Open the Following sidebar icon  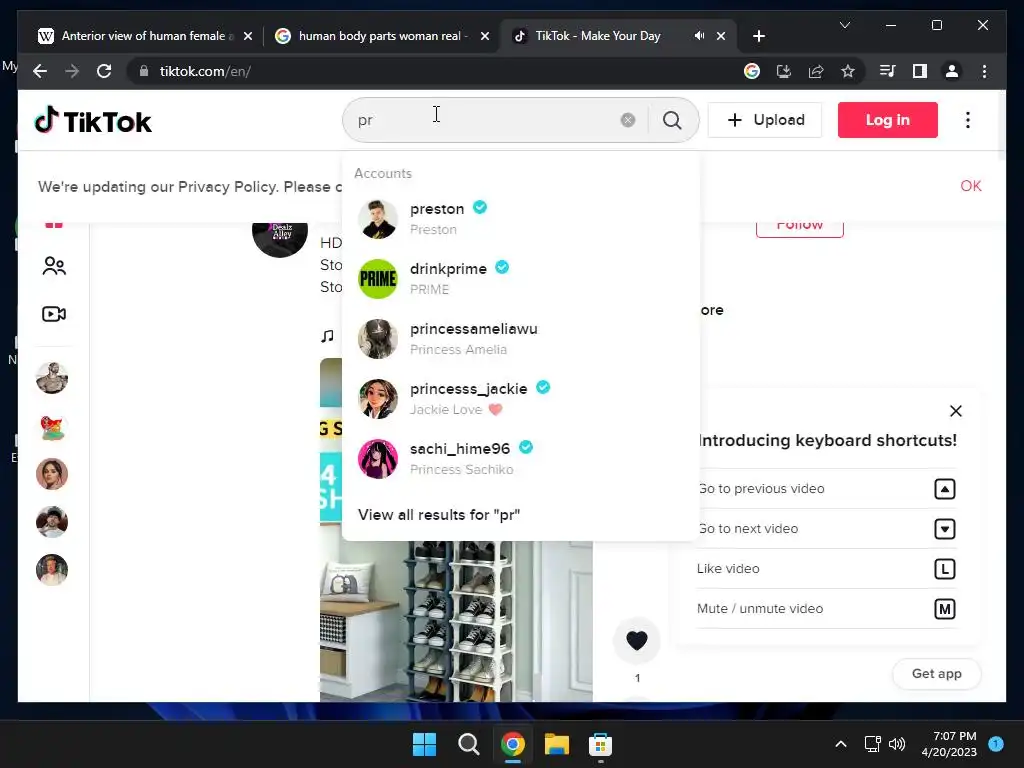[x=54, y=266]
